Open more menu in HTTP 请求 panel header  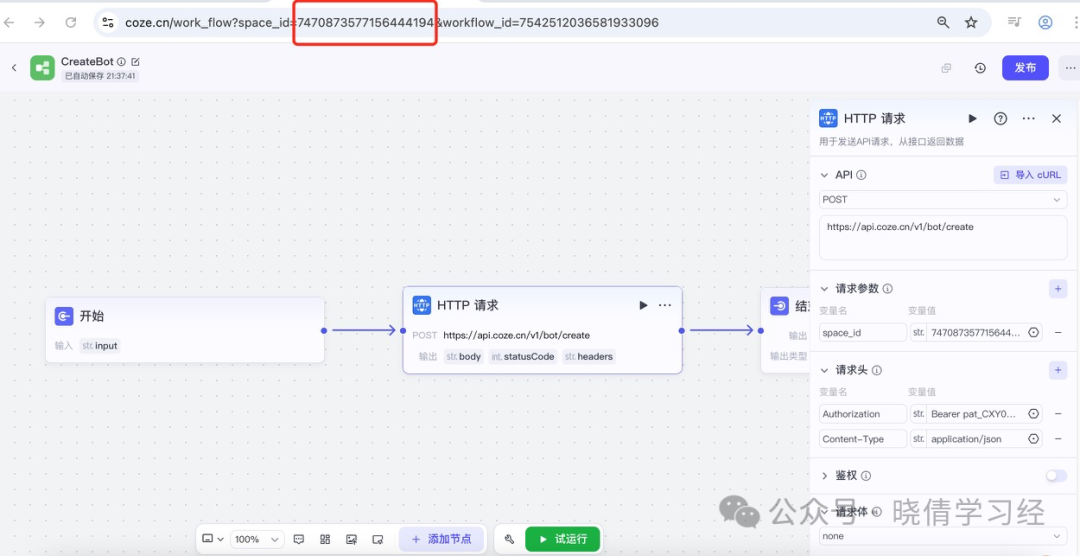tap(1029, 119)
